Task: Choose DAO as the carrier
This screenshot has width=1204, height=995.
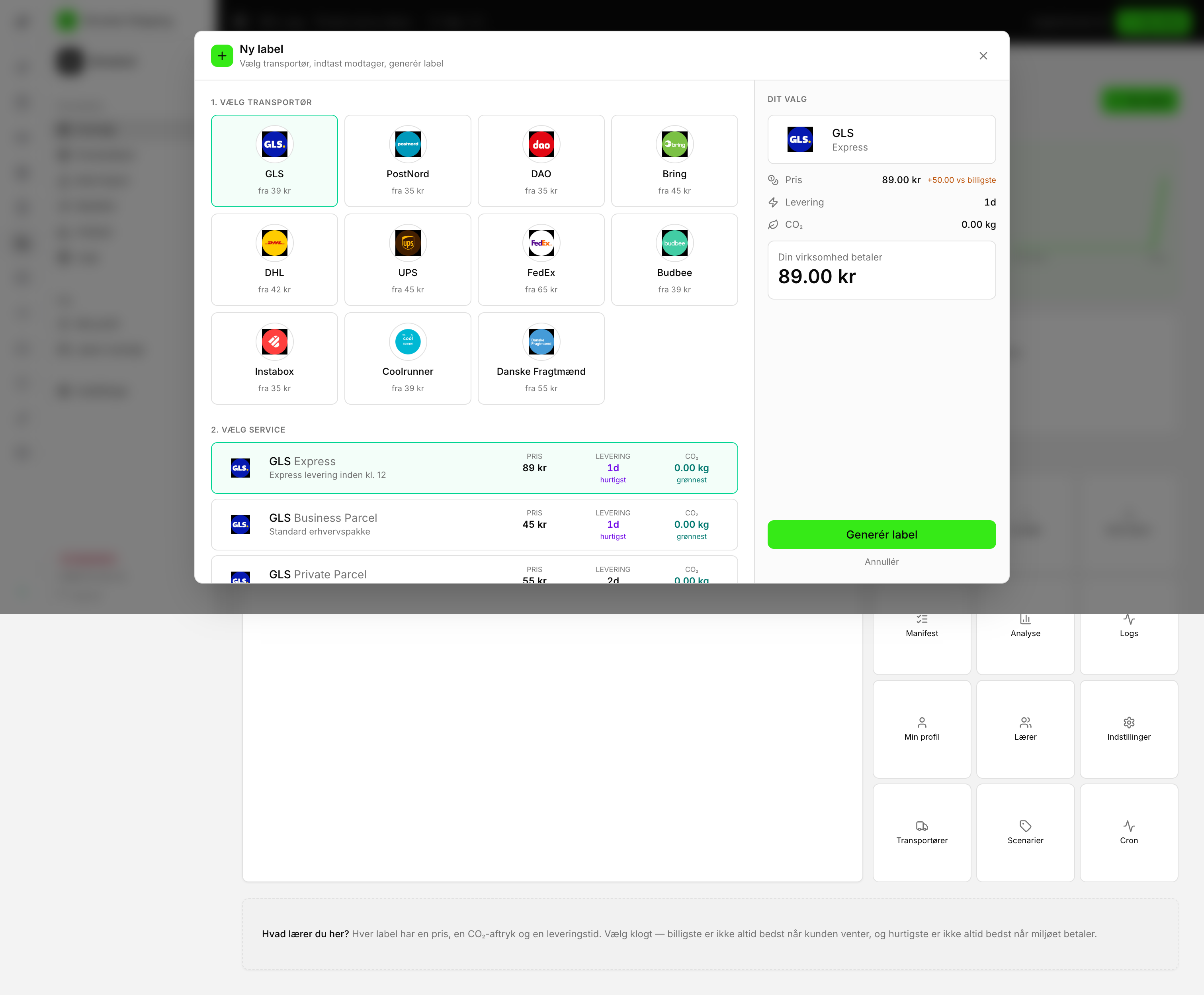Action: pyautogui.click(x=541, y=161)
